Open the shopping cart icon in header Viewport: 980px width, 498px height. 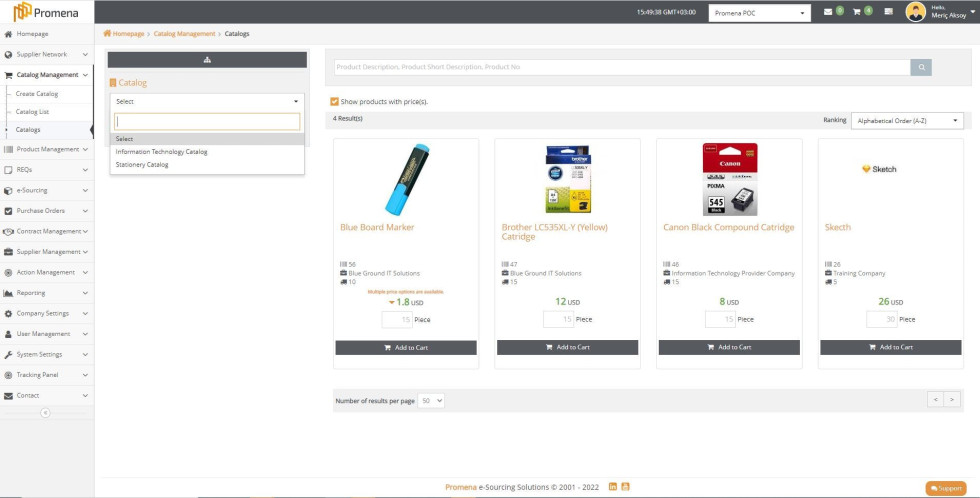tap(856, 12)
